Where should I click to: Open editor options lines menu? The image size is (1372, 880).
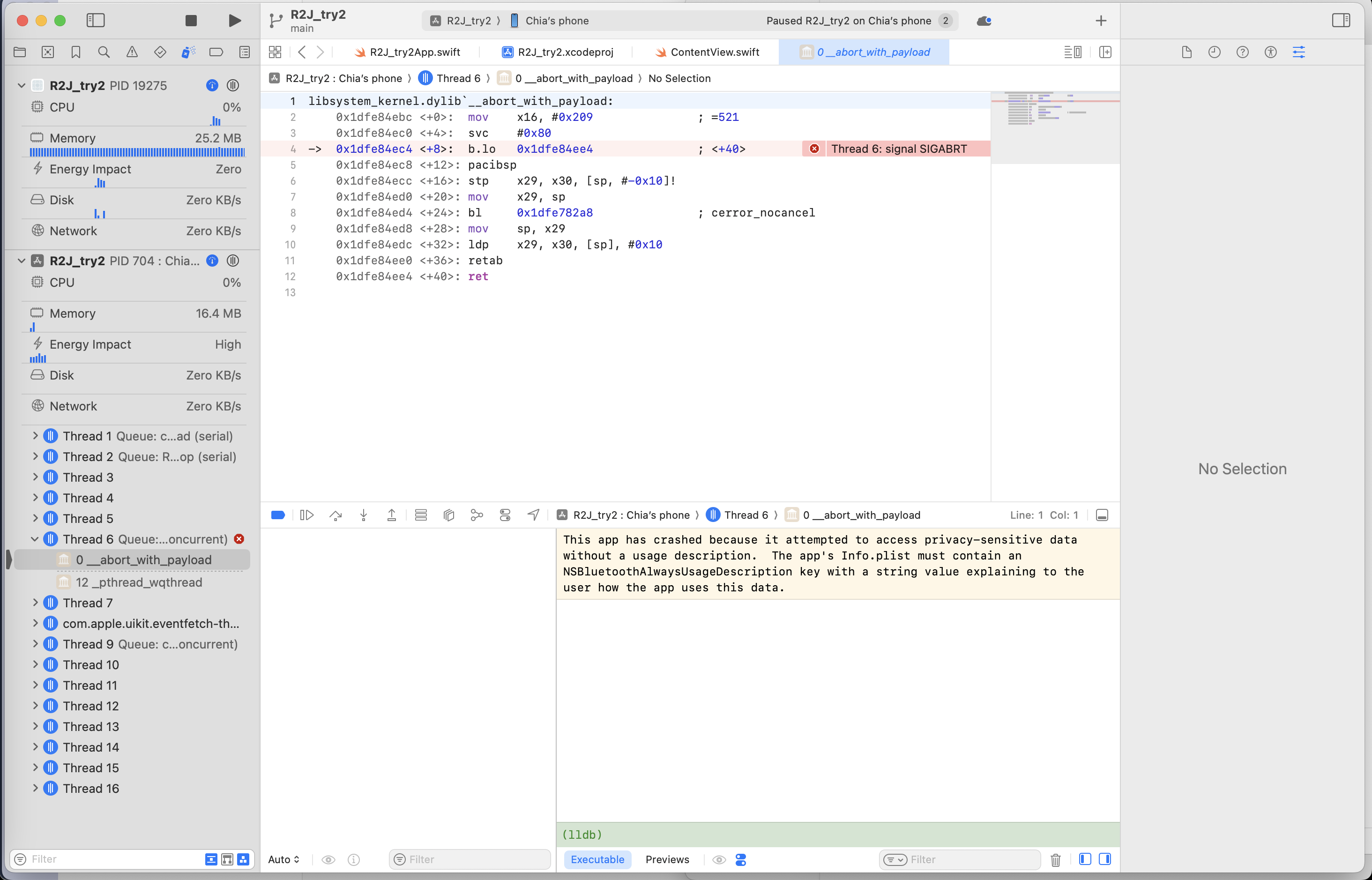coord(1073,52)
